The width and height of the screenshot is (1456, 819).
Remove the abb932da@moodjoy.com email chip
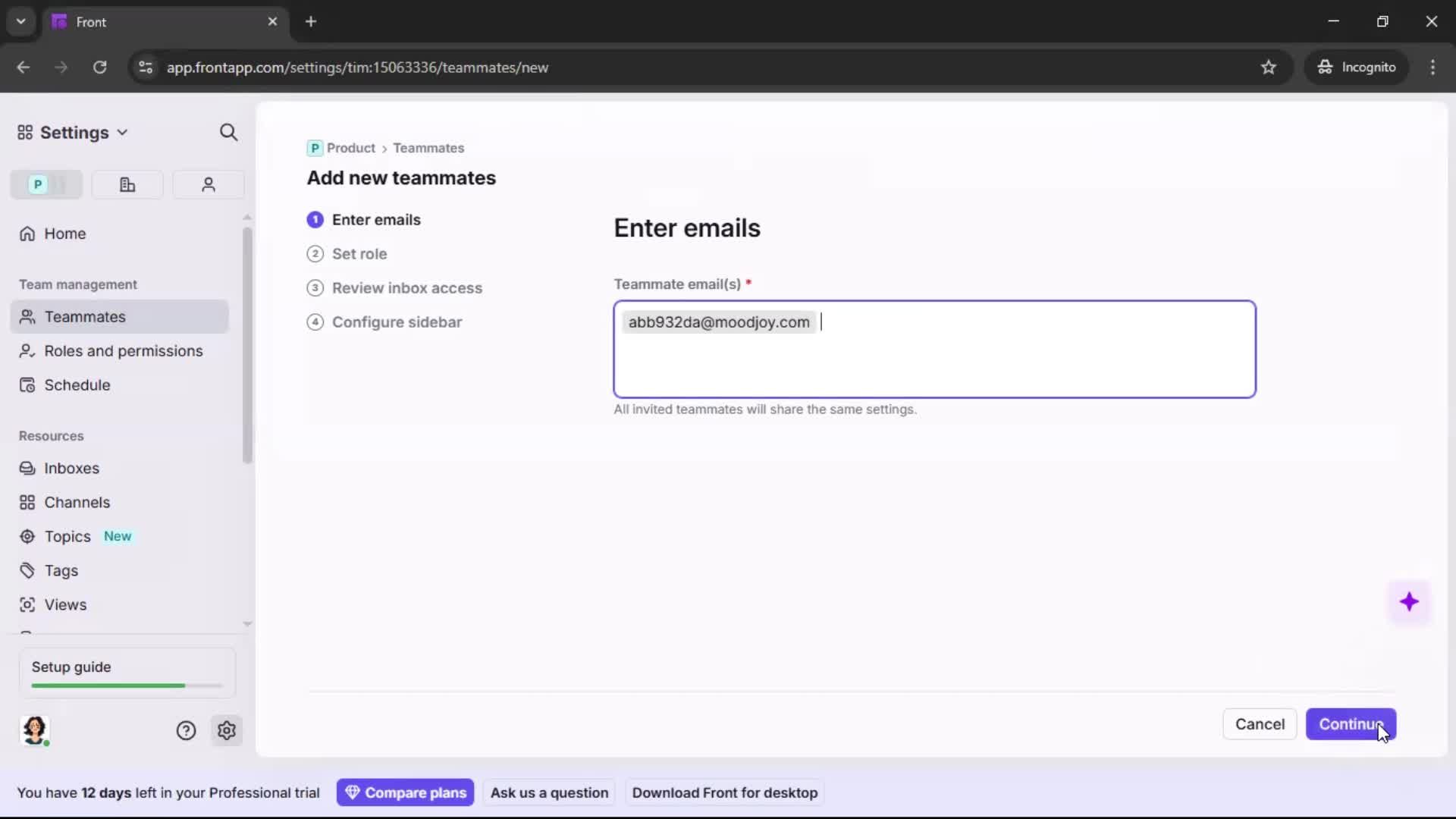pos(802,322)
